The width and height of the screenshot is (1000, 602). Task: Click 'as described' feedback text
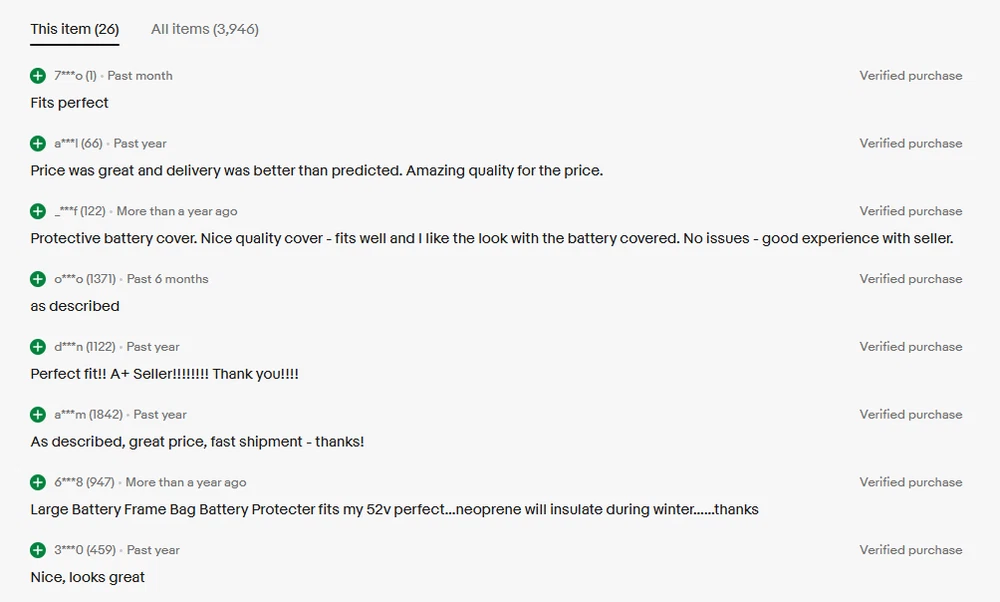(x=75, y=306)
